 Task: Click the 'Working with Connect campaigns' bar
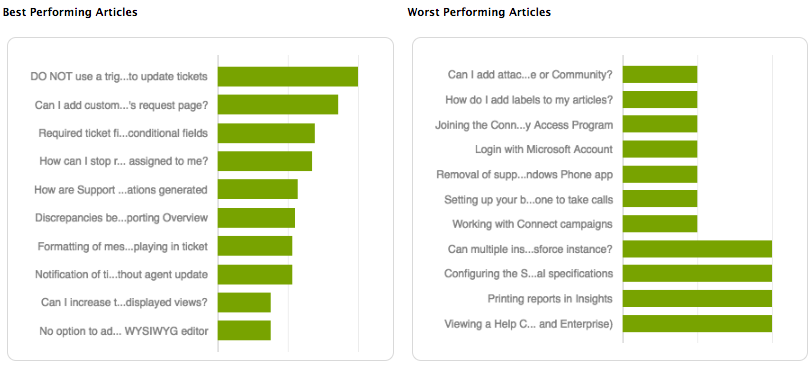coord(660,224)
